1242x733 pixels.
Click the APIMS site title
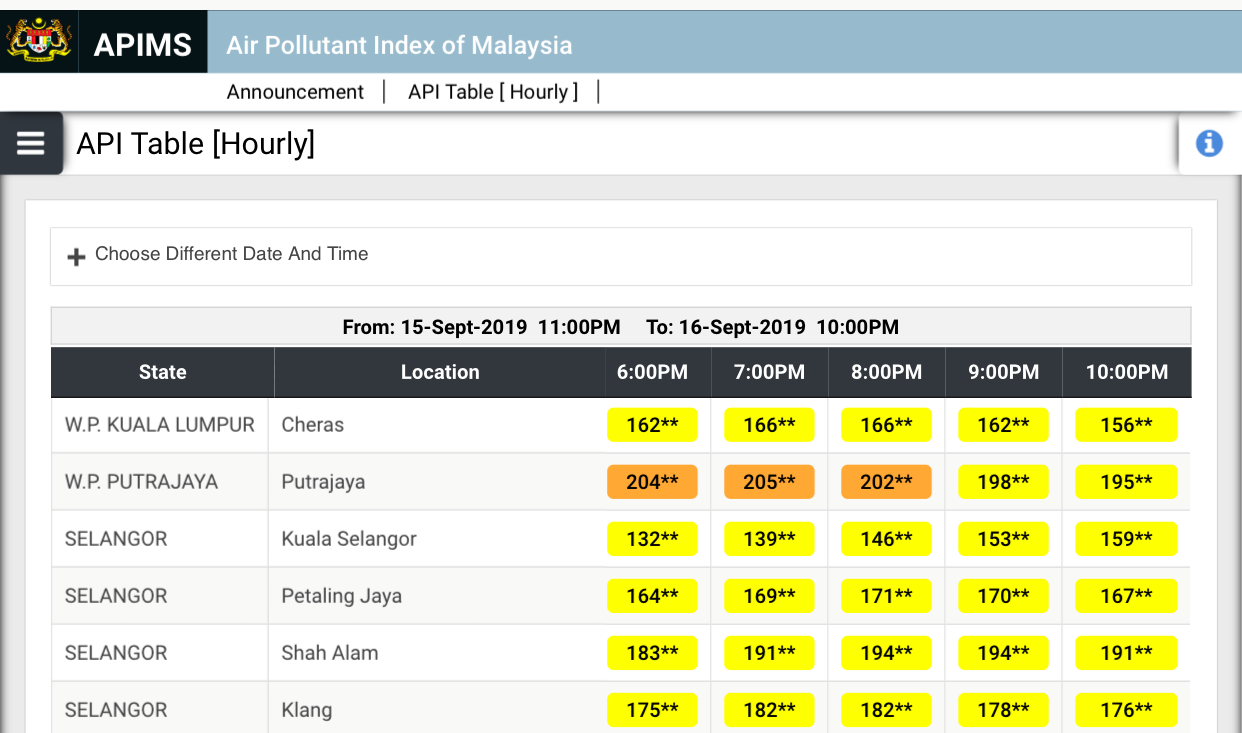143,44
